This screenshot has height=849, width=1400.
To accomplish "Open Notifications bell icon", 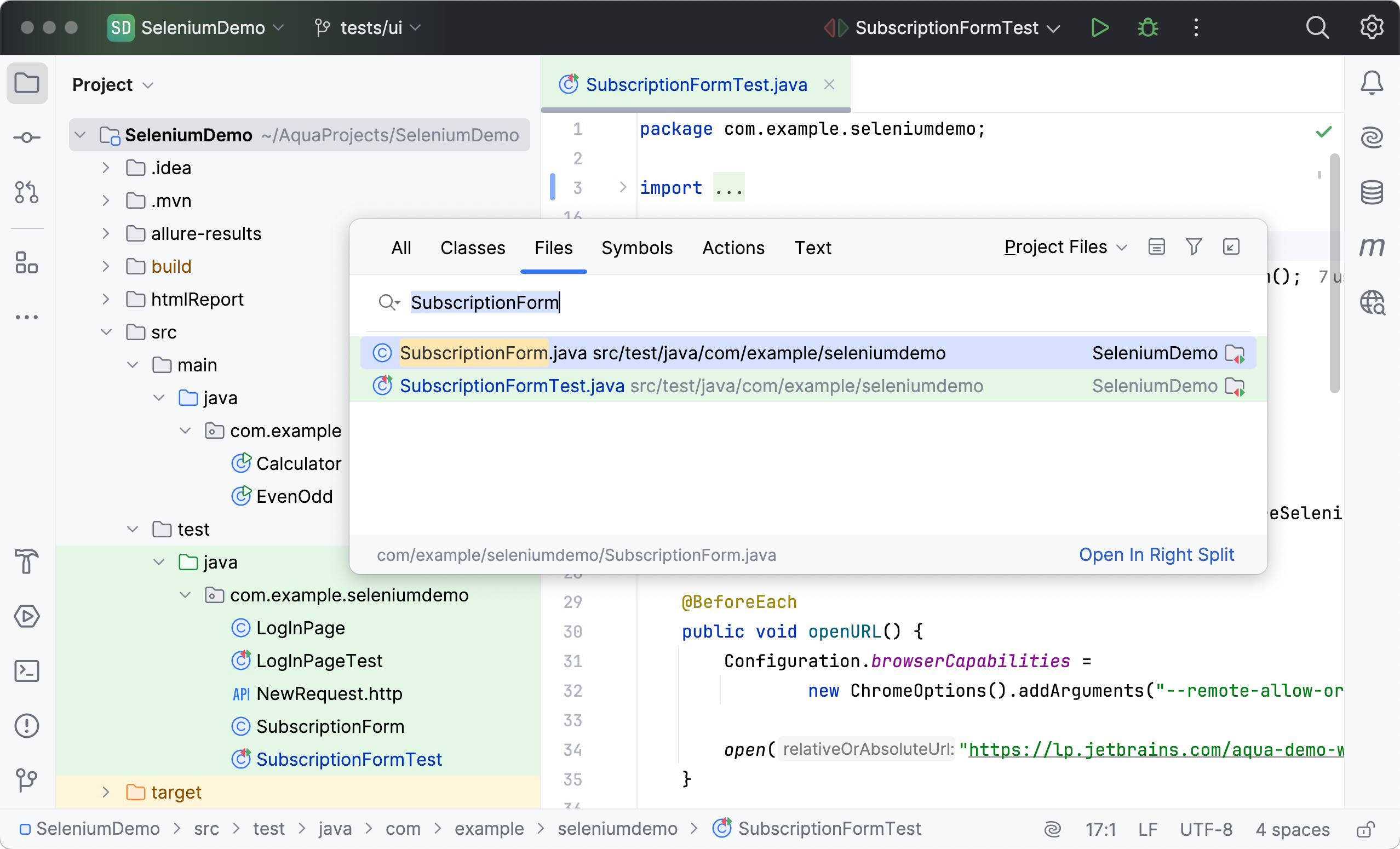I will 1372,83.
